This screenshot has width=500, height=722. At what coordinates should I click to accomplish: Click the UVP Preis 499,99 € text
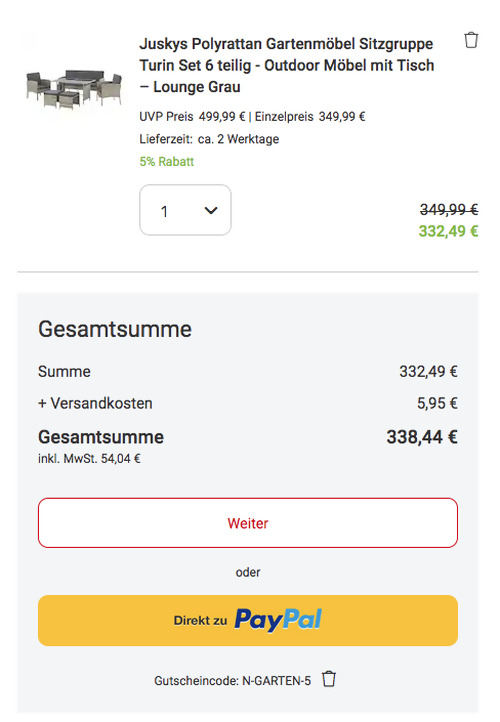pyautogui.click(x=192, y=116)
